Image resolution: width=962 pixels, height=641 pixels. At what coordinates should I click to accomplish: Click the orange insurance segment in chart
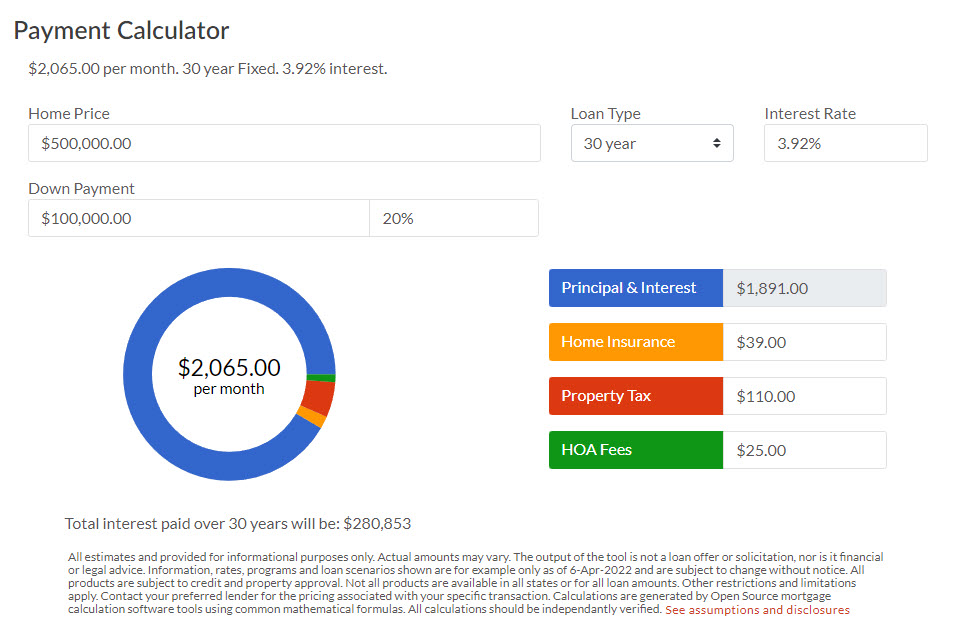tap(311, 417)
